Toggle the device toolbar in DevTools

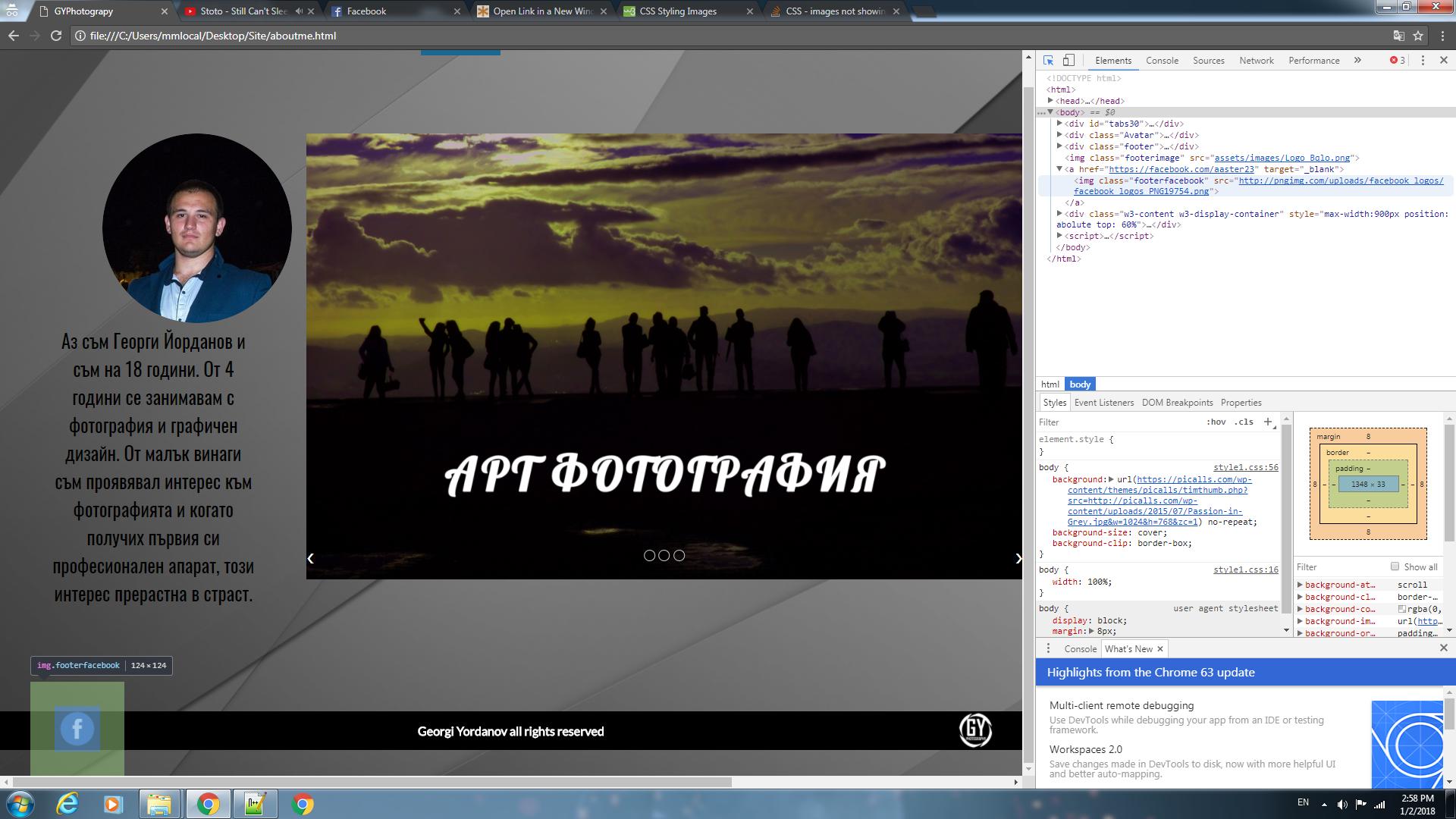pyautogui.click(x=1069, y=60)
